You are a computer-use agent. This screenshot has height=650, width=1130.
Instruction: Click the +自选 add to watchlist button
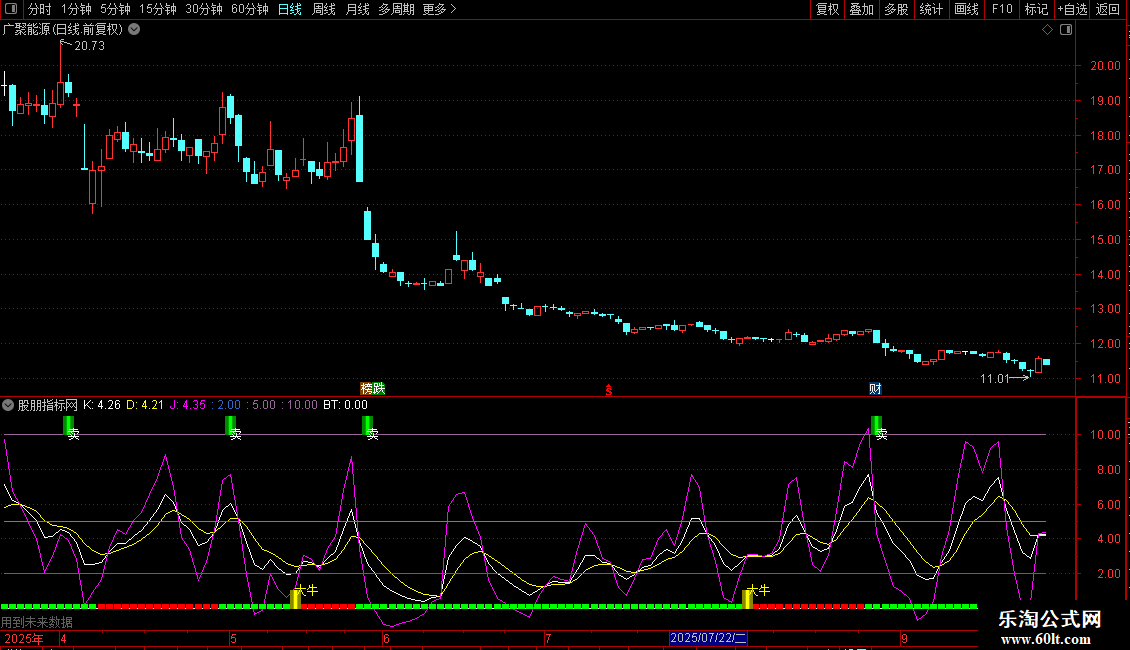coord(1072,9)
